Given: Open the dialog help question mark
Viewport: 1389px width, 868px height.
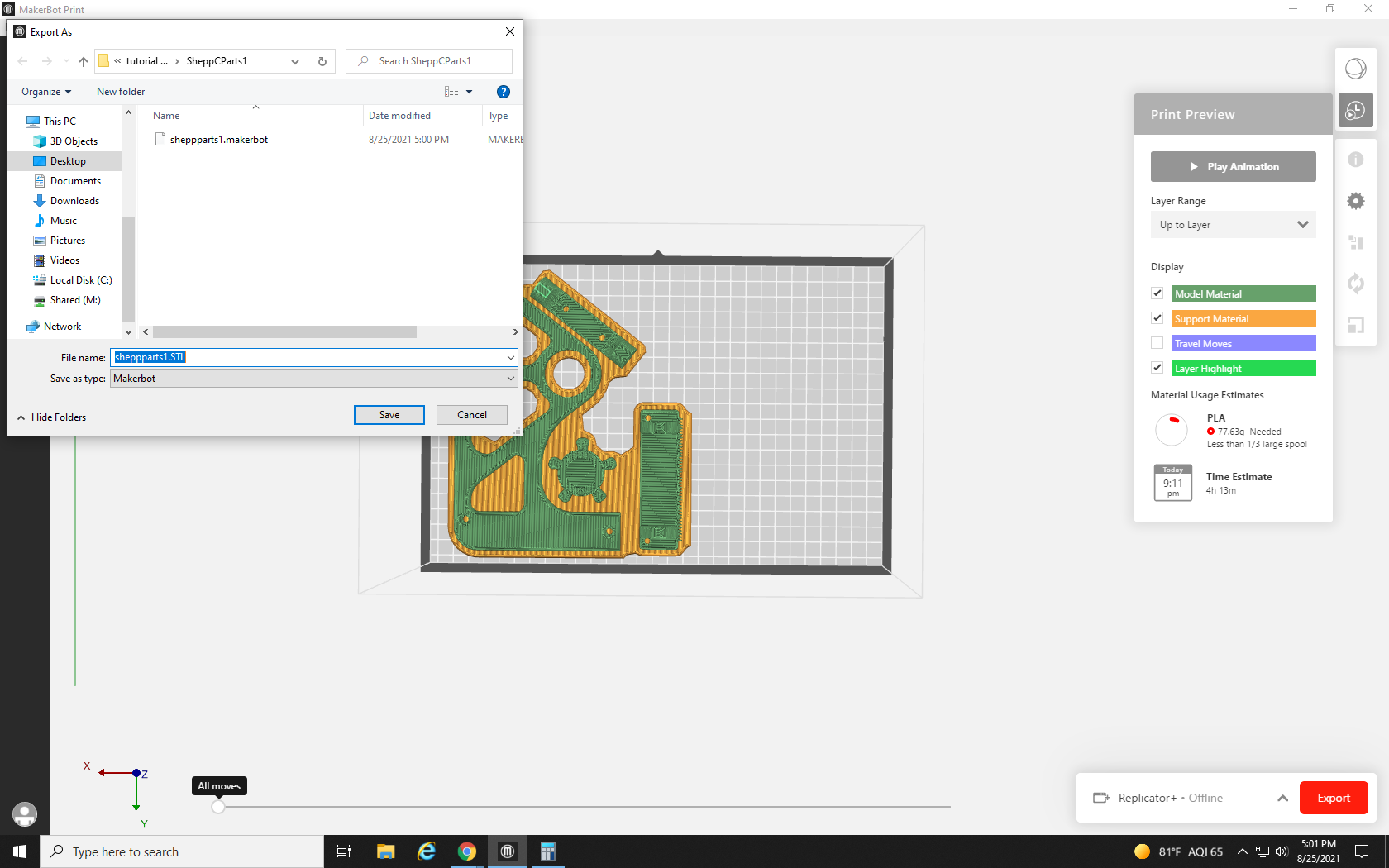Looking at the screenshot, I should click(504, 92).
